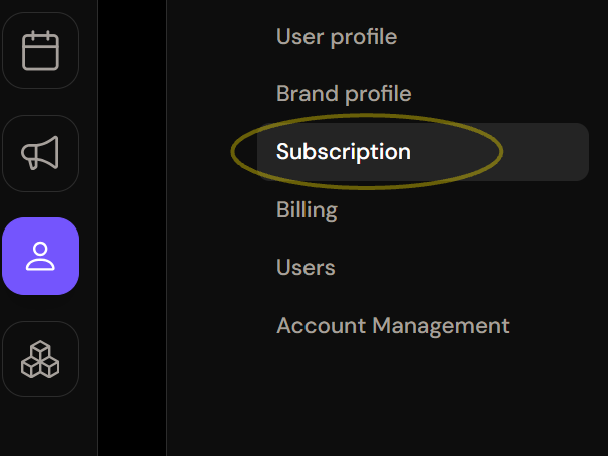The image size is (608, 456).
Task: Navigate to the Users menu item
Action: pos(306,268)
